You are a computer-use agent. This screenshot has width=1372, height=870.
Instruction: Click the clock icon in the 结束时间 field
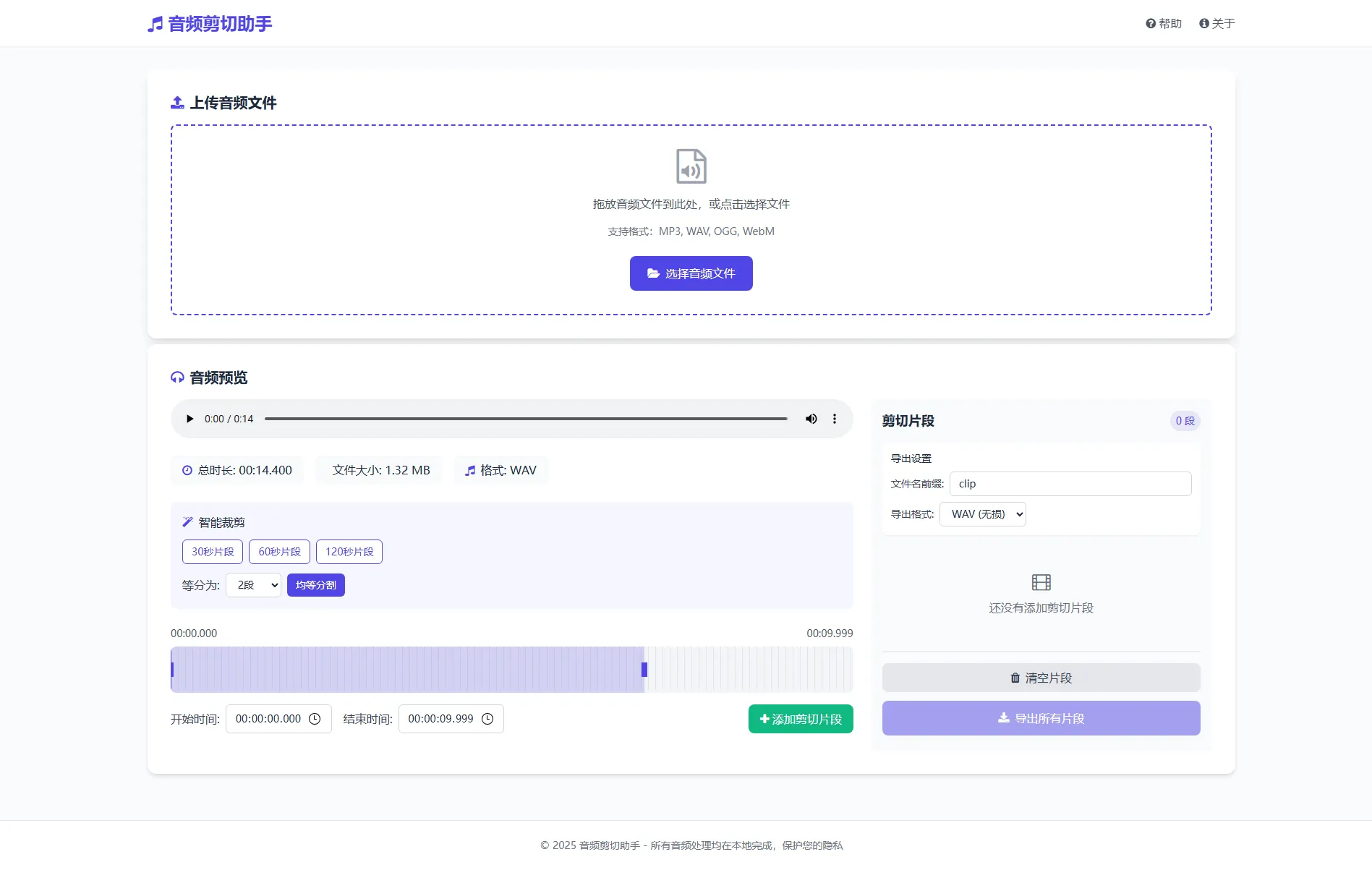pyautogui.click(x=488, y=719)
